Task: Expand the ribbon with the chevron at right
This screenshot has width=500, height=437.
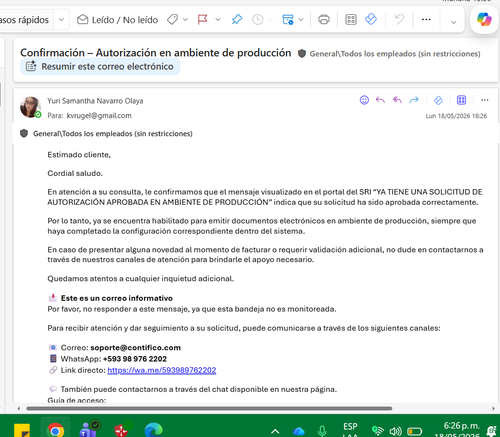Action: 453,22
